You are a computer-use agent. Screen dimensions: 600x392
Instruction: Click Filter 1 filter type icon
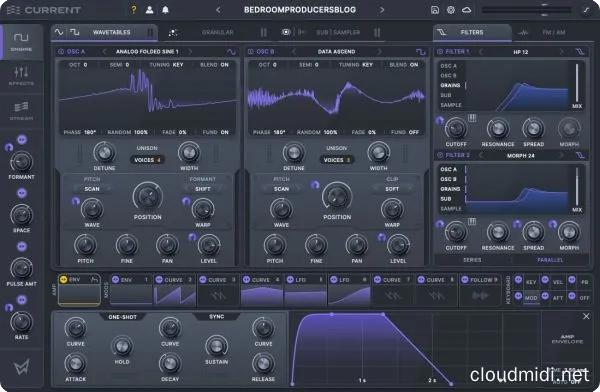click(x=580, y=51)
